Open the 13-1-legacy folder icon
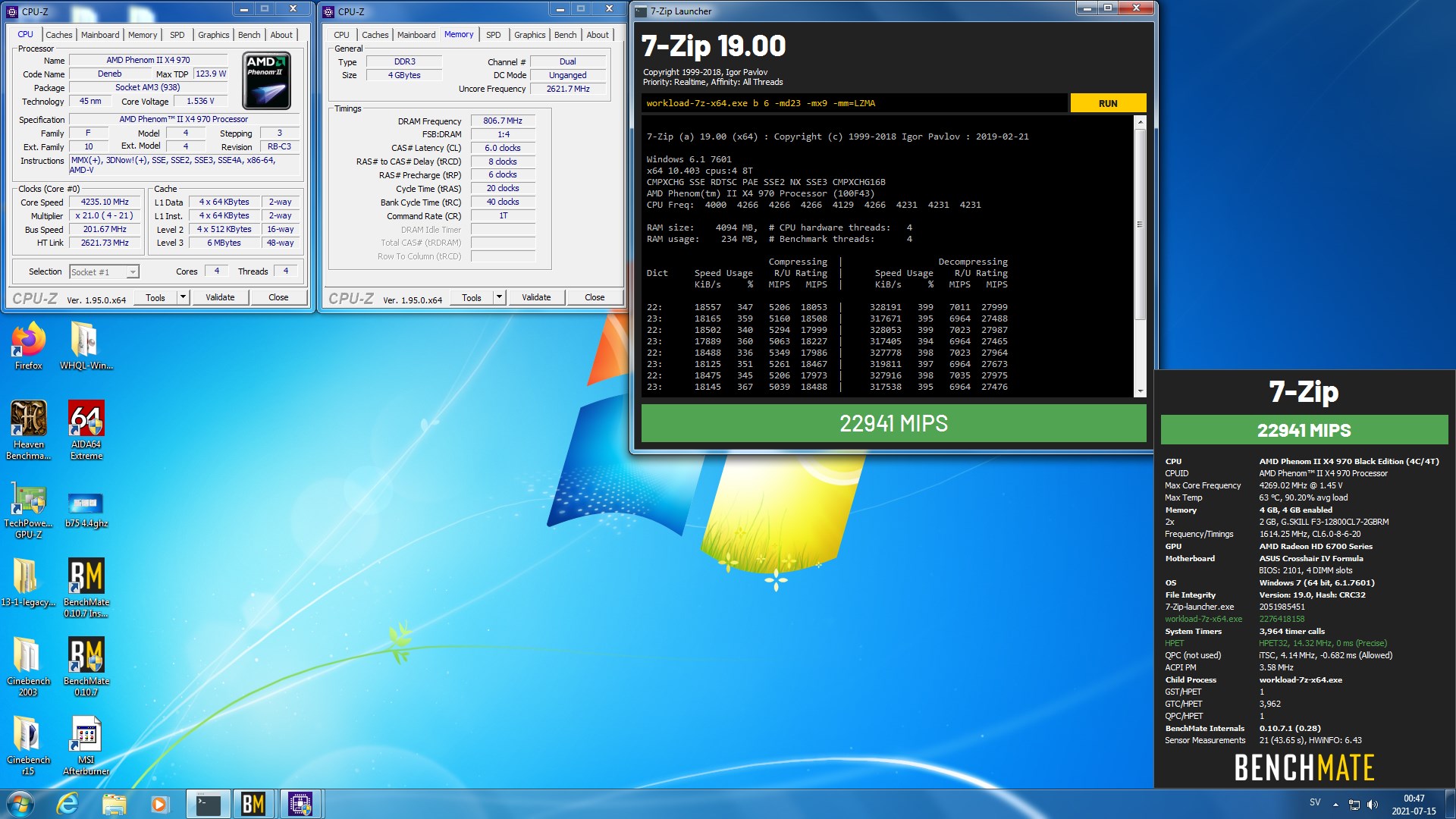This screenshot has height=819, width=1456. click(28, 582)
